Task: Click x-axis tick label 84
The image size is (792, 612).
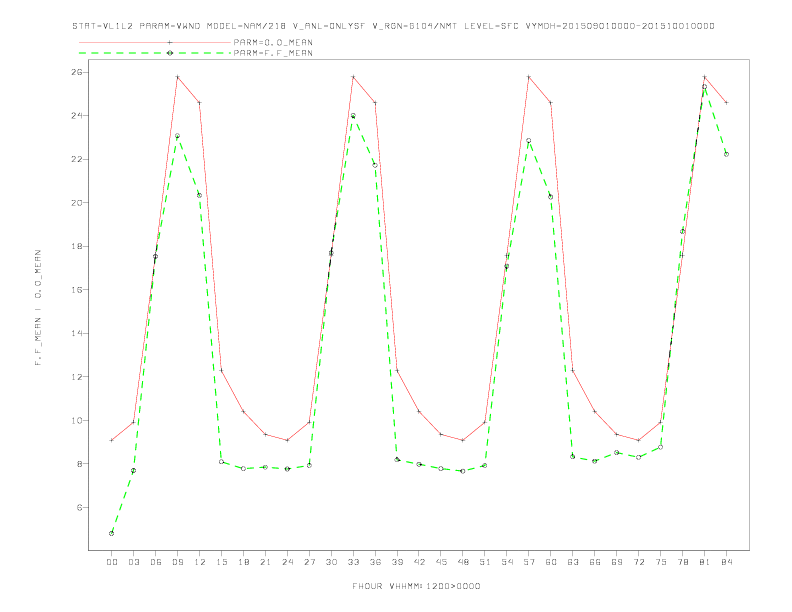Action: pos(726,562)
